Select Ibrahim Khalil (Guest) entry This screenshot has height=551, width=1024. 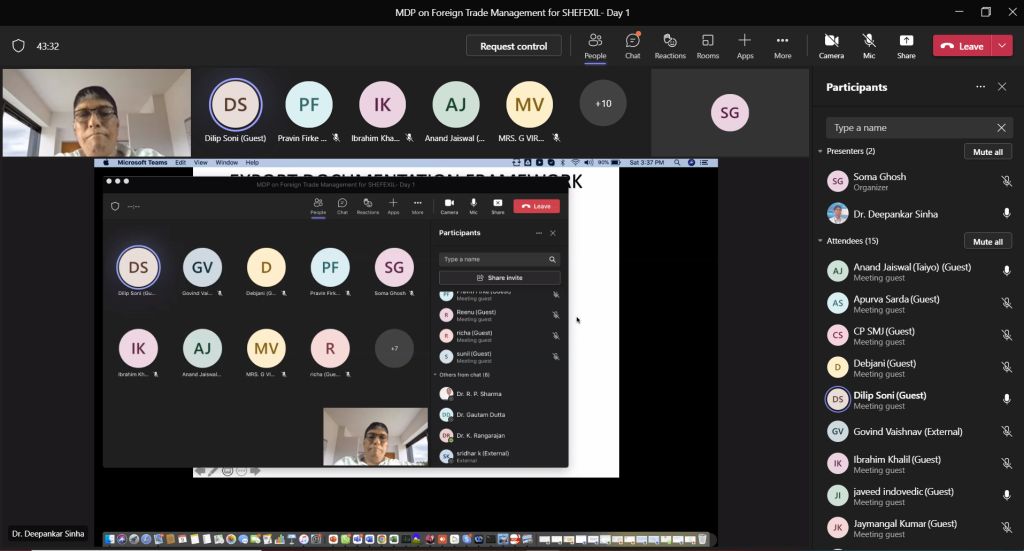[x=918, y=463]
